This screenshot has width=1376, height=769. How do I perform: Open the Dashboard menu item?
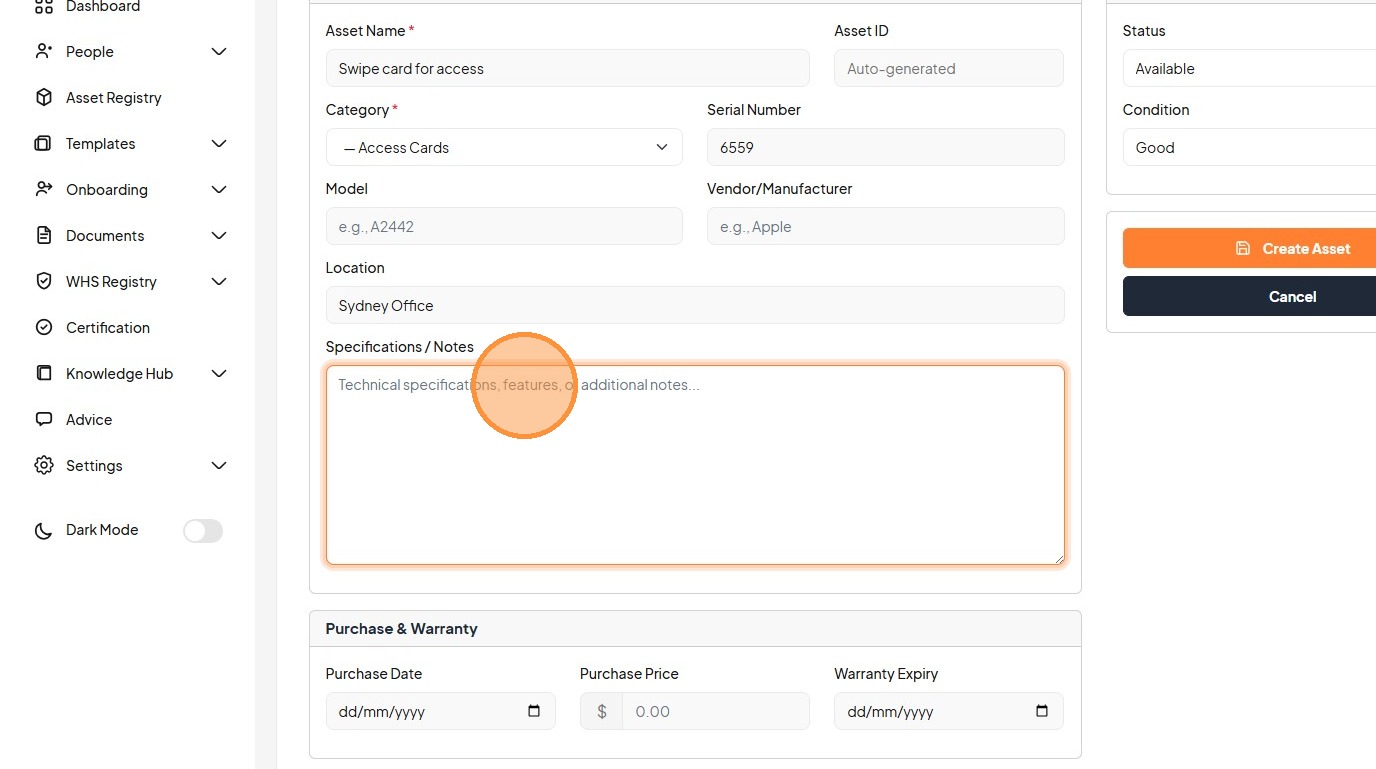tap(102, 7)
